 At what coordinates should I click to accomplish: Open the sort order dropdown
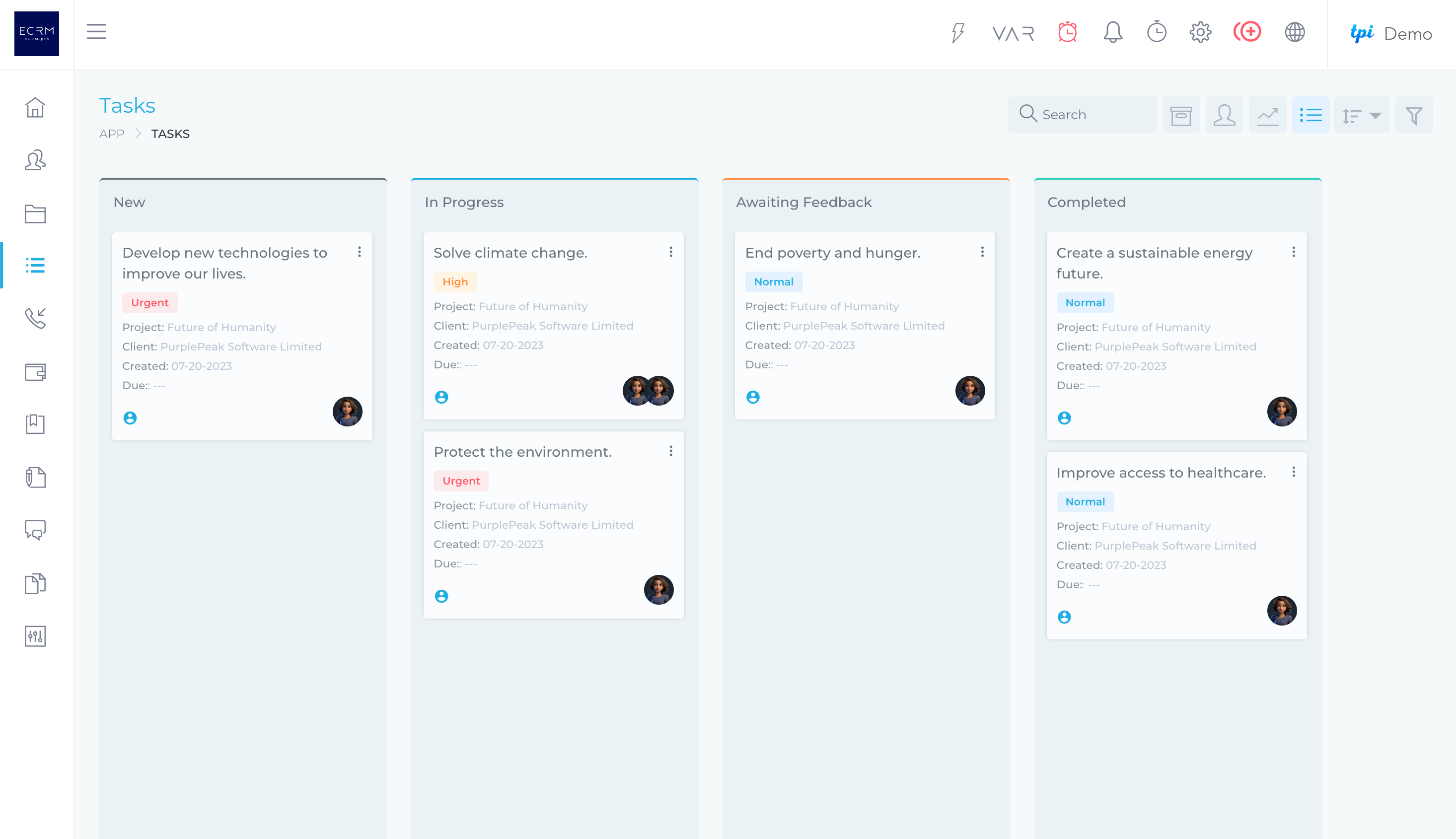1362,115
